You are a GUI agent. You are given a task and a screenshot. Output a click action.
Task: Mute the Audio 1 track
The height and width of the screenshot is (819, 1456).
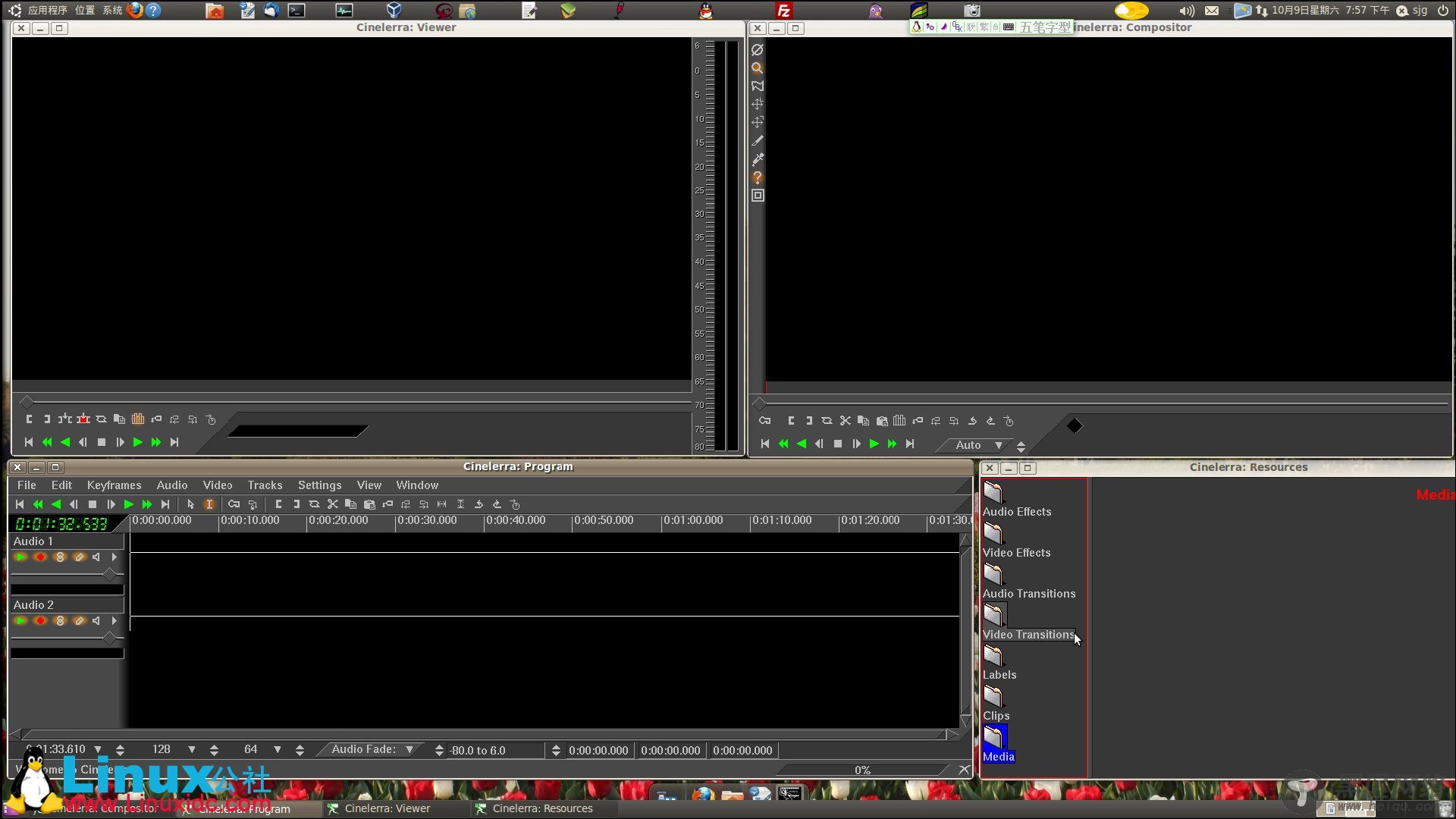coord(96,557)
